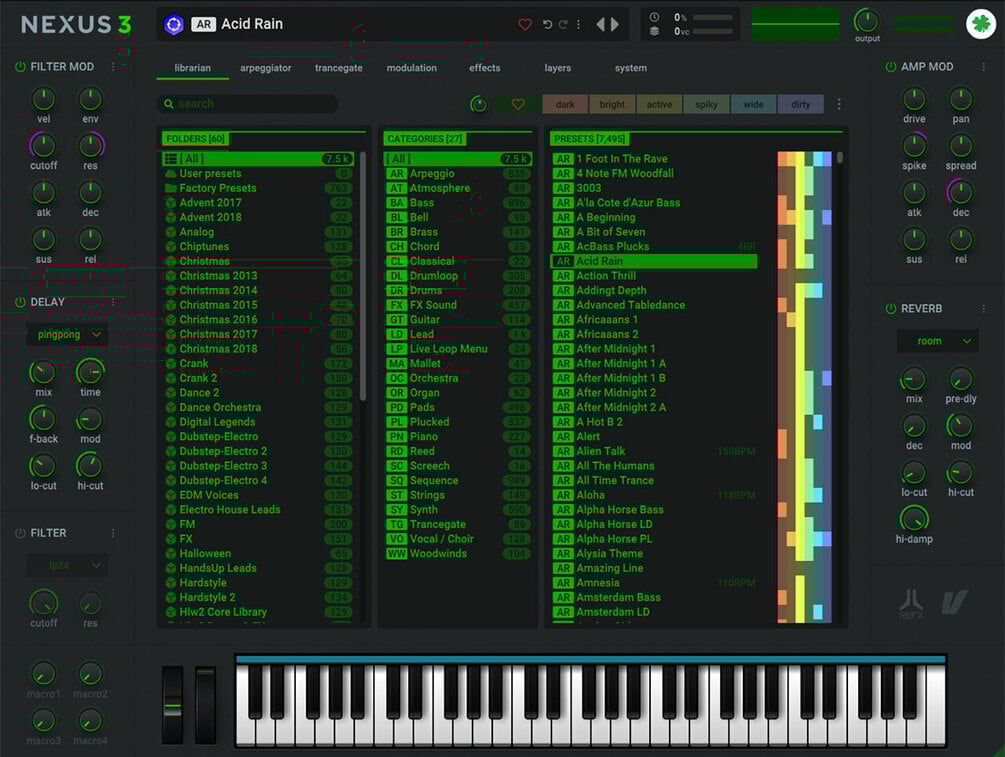This screenshot has width=1005, height=757.
Task: Click the blue preset logo icon beside AR
Action: [174, 24]
